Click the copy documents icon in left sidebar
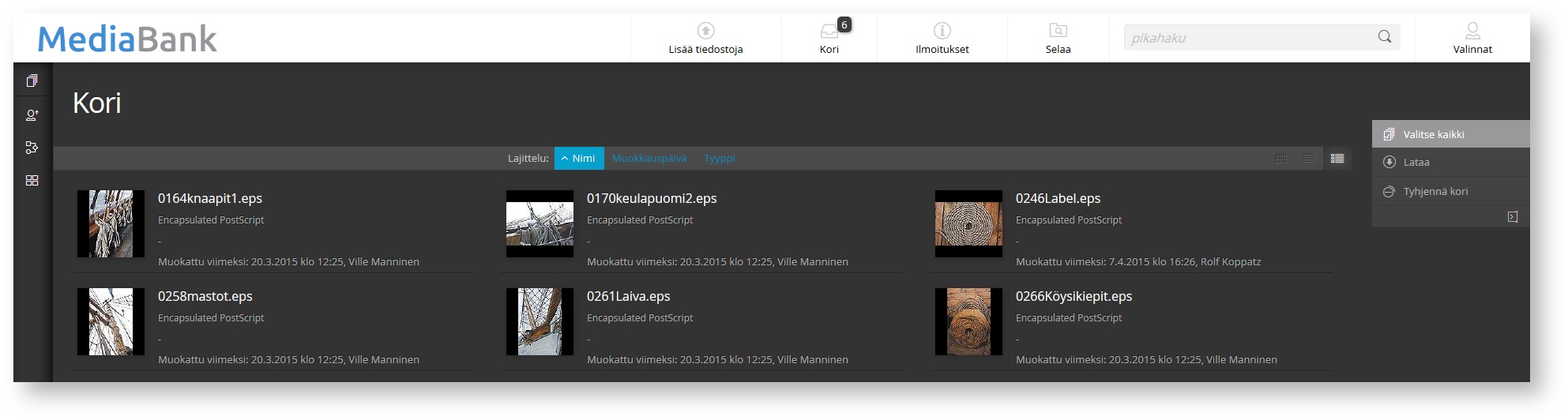The image size is (1568, 420). (32, 81)
